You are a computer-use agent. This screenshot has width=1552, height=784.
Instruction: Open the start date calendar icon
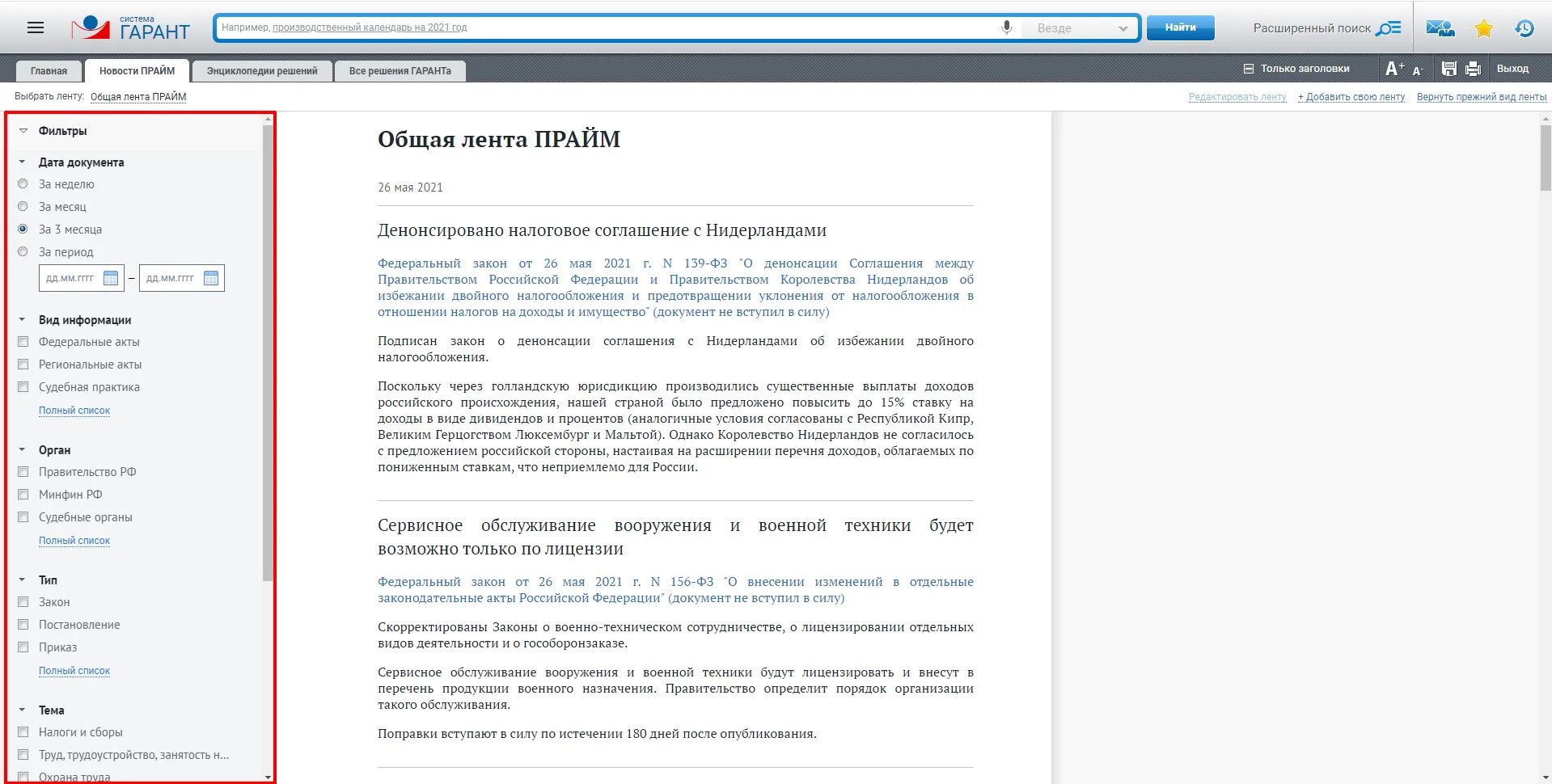[111, 278]
